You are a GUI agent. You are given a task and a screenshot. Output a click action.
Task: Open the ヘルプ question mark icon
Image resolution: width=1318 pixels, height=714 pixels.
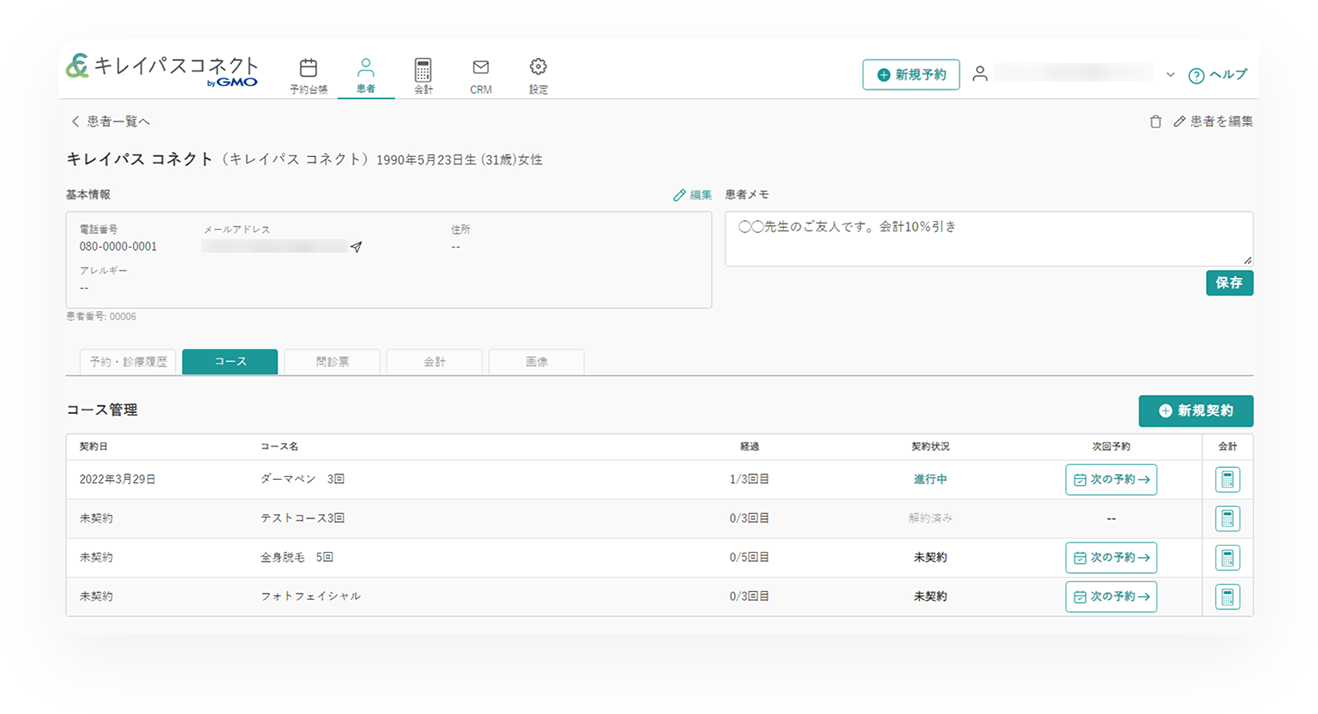[x=1196, y=75]
